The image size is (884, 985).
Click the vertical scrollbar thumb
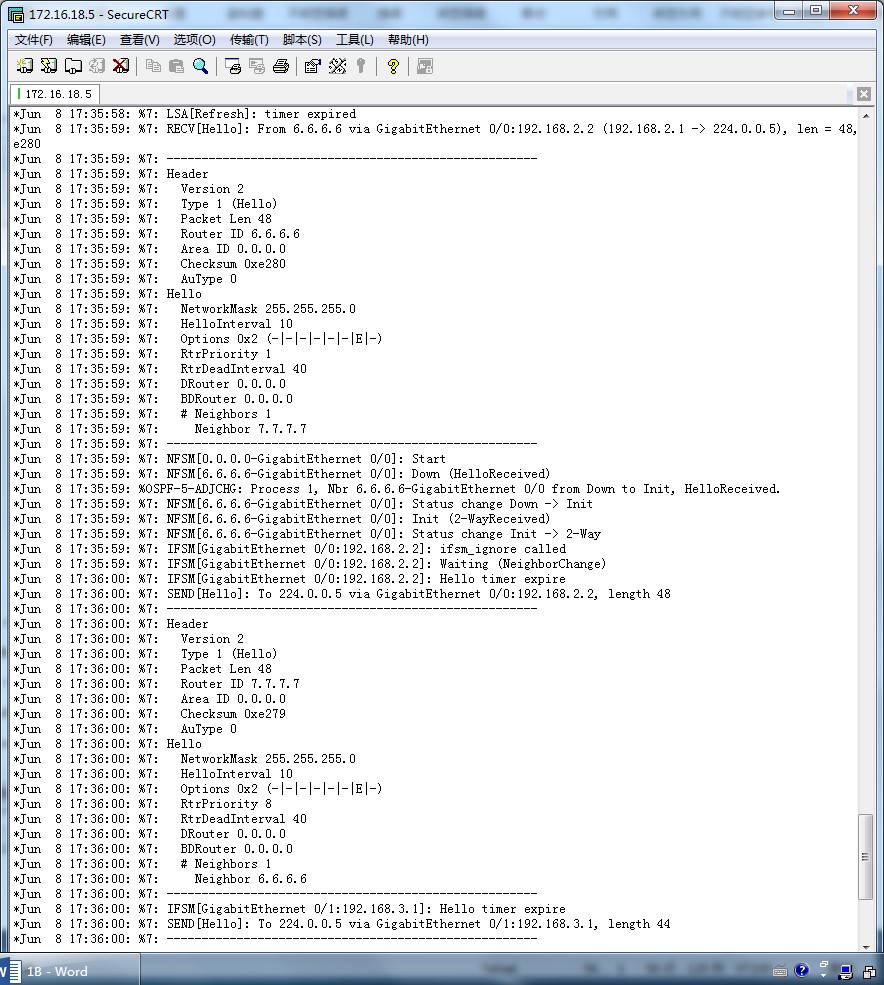pos(866,856)
